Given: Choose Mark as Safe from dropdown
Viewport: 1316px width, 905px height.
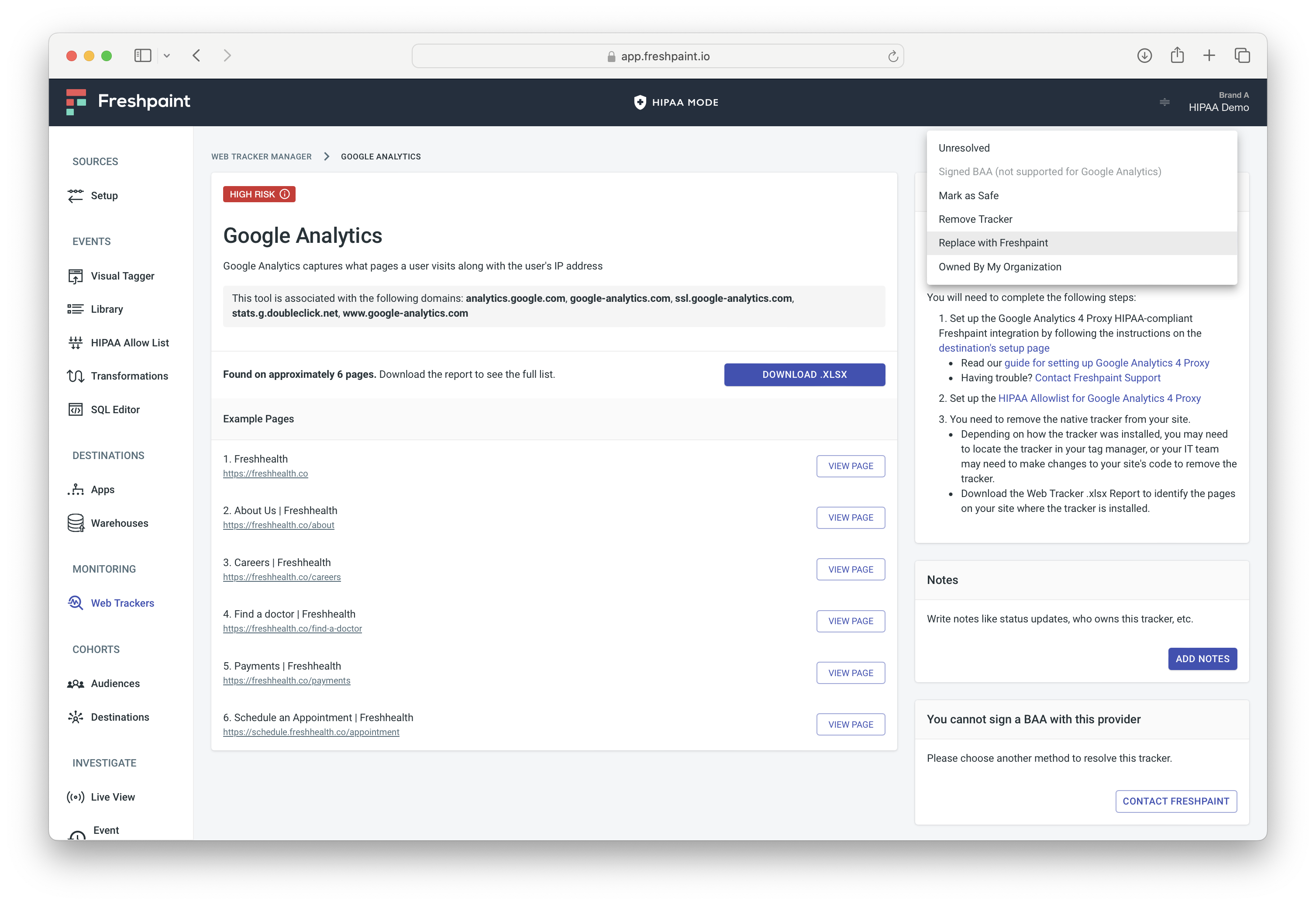Looking at the screenshot, I should pyautogui.click(x=968, y=196).
